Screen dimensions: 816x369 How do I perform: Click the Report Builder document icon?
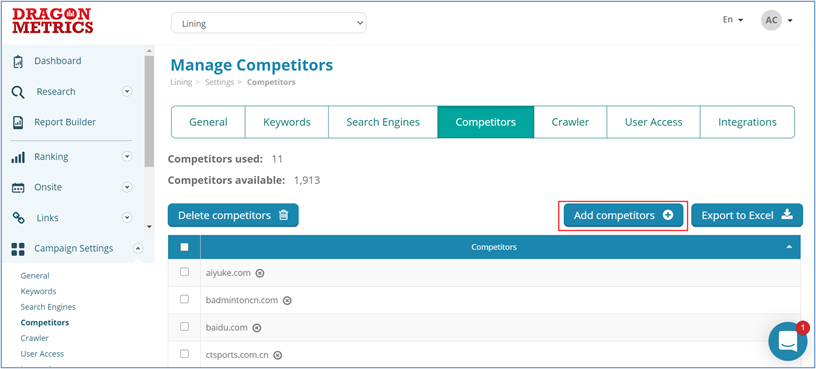18,122
